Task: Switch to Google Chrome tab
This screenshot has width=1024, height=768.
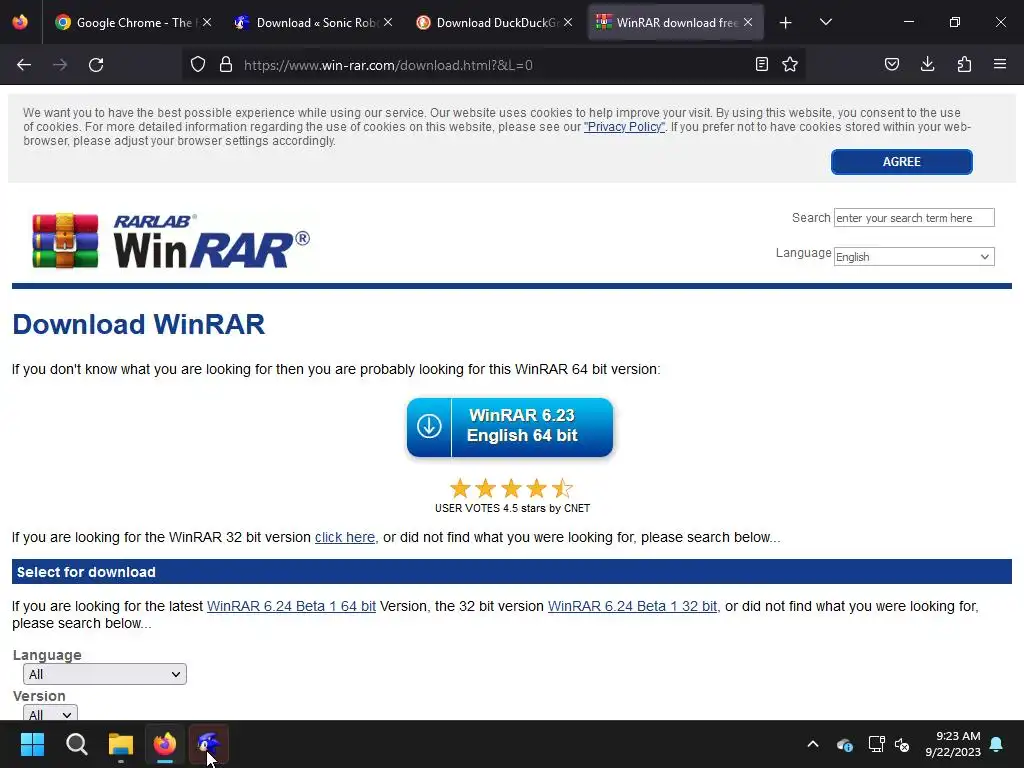Action: tap(133, 22)
